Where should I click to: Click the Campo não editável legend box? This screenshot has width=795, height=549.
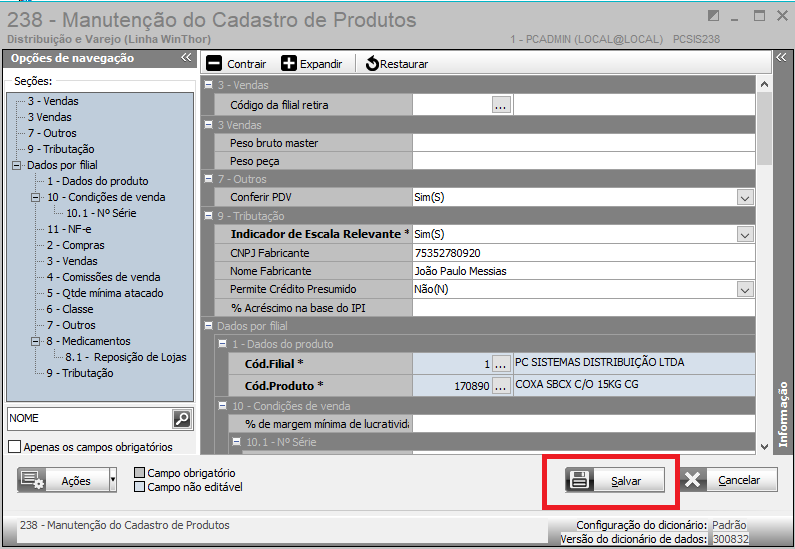[139, 487]
